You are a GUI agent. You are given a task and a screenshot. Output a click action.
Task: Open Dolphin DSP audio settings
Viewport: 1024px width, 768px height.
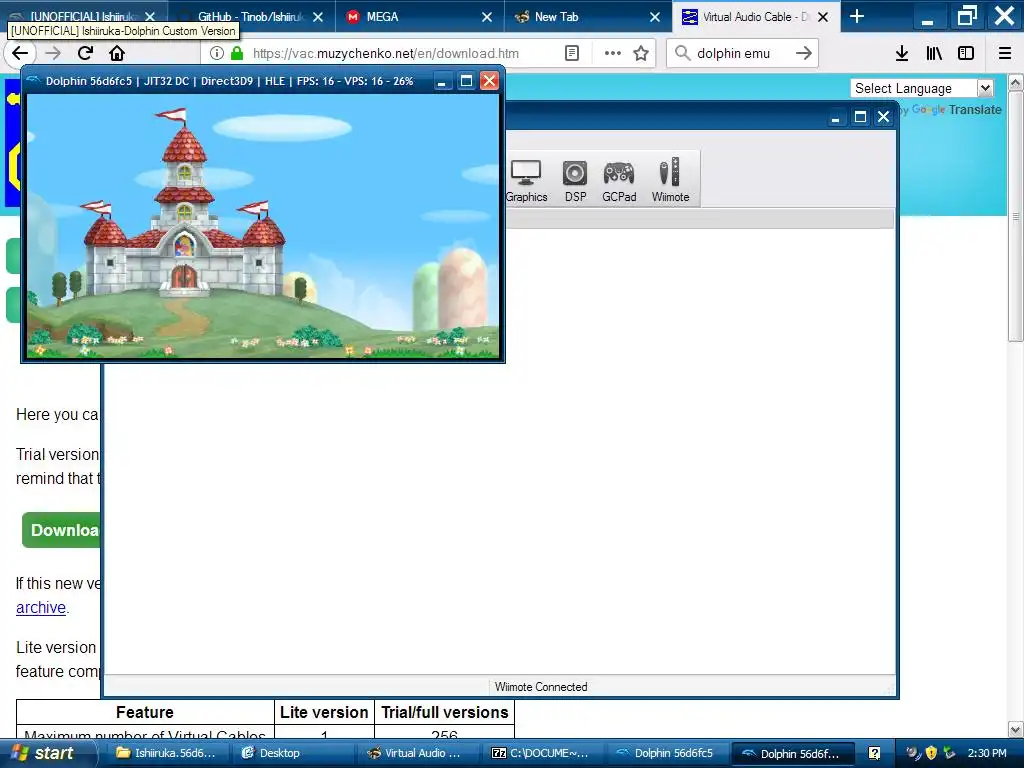tap(575, 180)
